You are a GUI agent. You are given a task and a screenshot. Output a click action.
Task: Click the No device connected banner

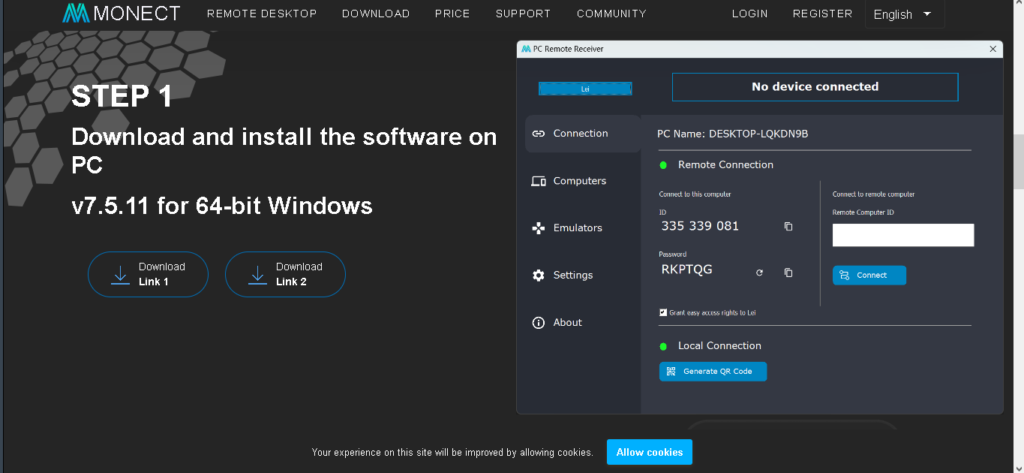click(815, 87)
